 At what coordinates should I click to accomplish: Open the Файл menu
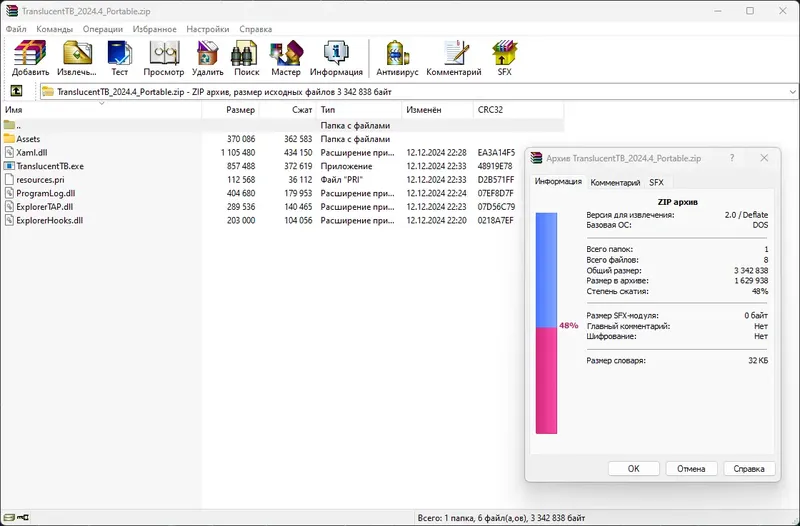pyautogui.click(x=16, y=29)
